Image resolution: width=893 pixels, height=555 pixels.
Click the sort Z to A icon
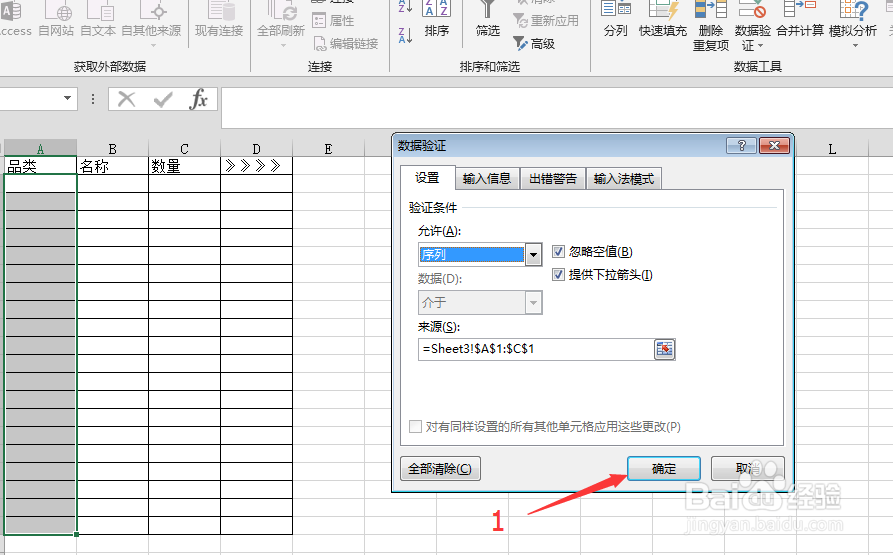coord(405,35)
